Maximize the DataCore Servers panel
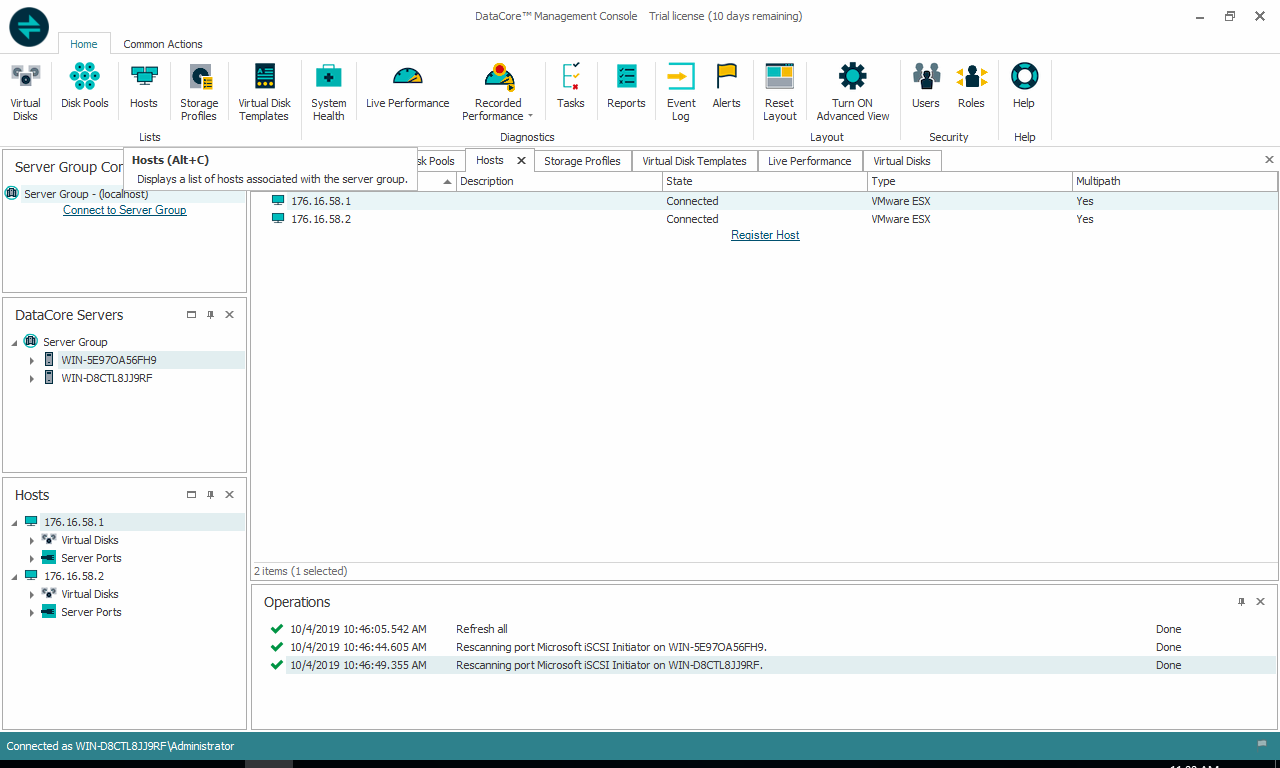Image resolution: width=1280 pixels, height=768 pixels. pyautogui.click(x=191, y=314)
